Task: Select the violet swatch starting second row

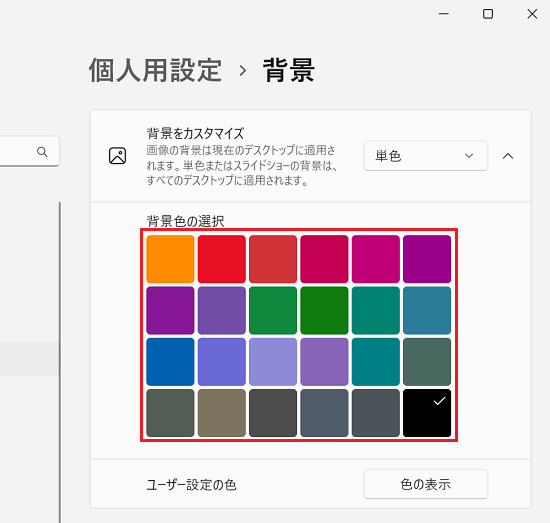Action: click(170, 310)
